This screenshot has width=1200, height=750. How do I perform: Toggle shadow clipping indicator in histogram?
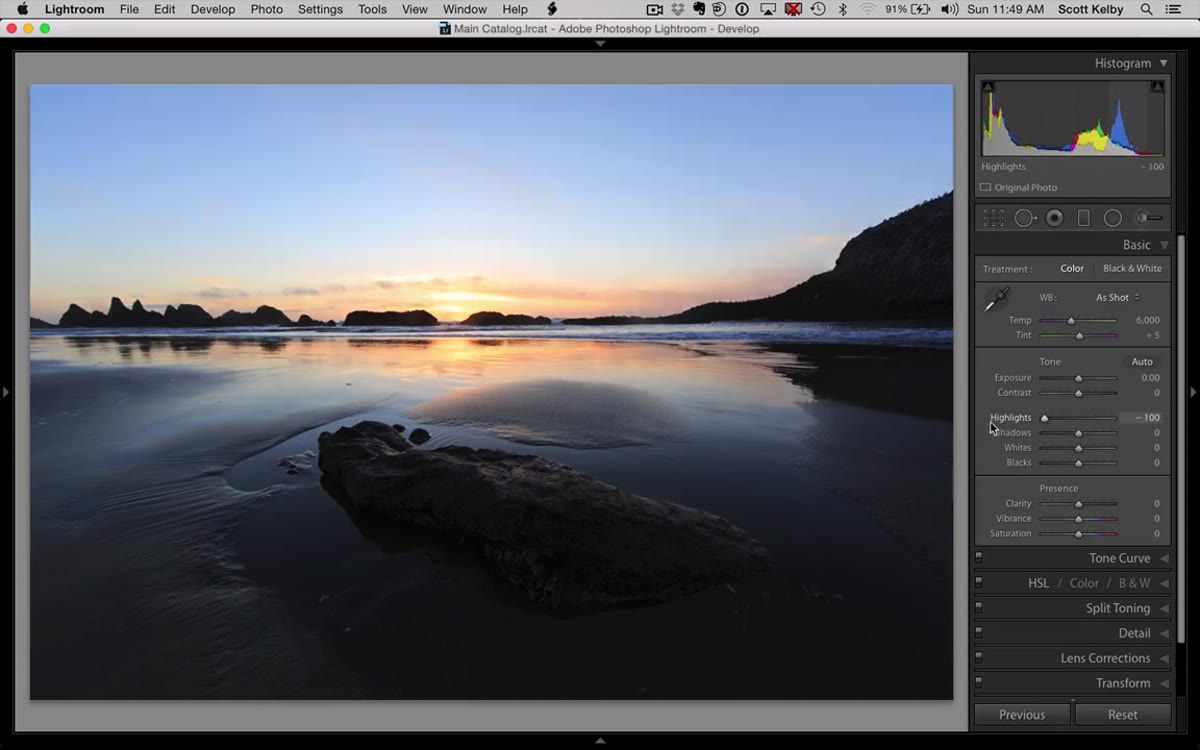point(988,87)
